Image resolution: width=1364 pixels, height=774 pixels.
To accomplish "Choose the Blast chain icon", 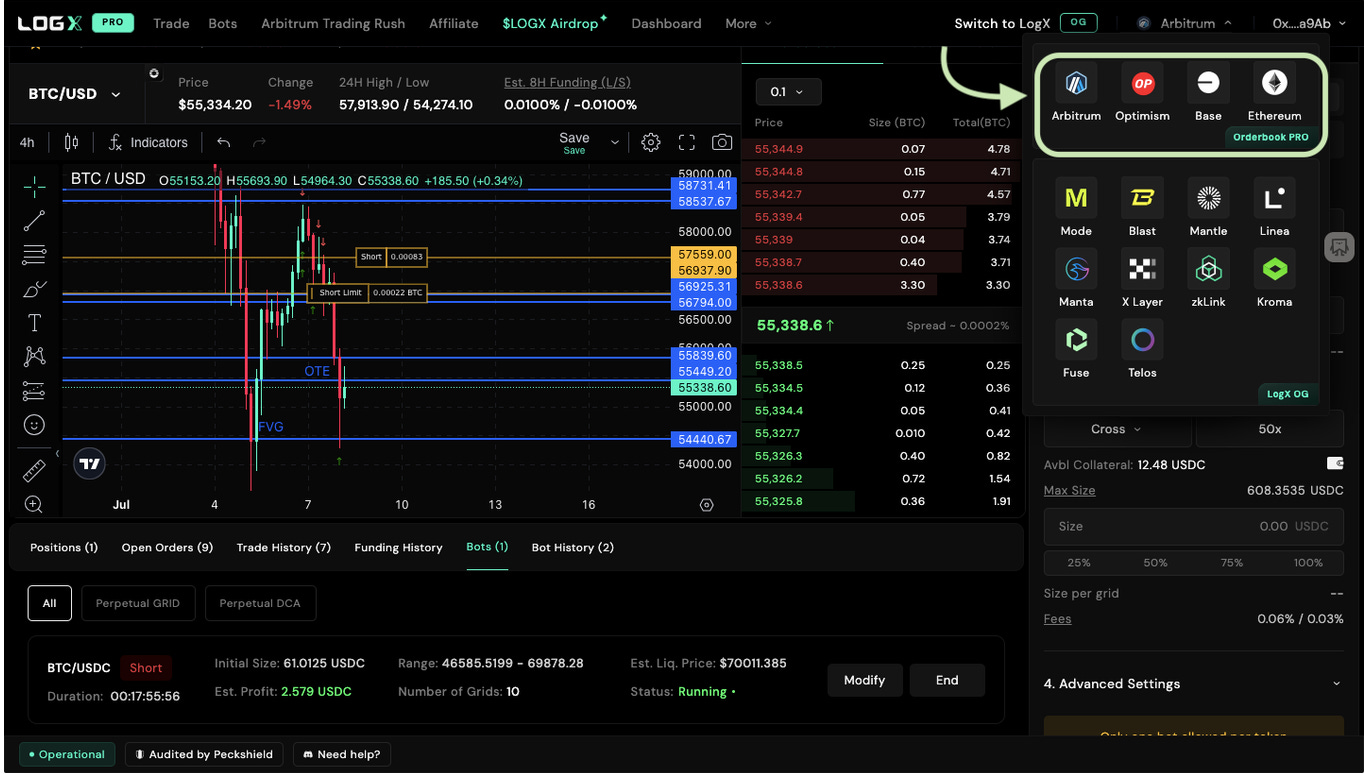I will point(1142,198).
